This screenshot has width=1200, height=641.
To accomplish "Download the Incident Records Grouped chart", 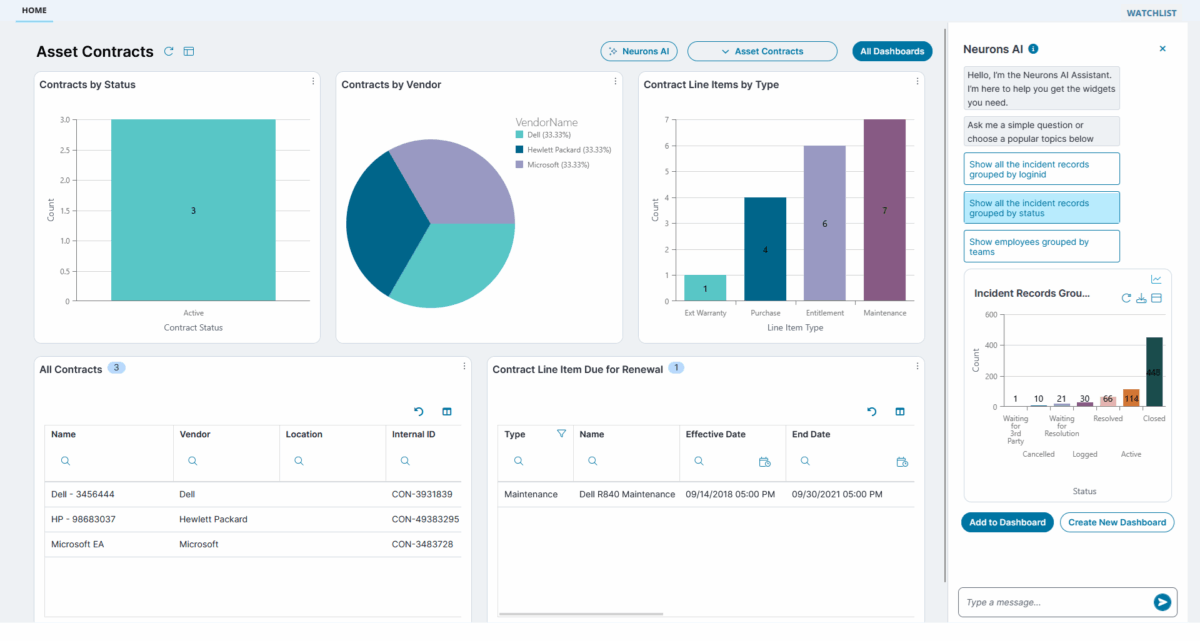I will [1141, 298].
